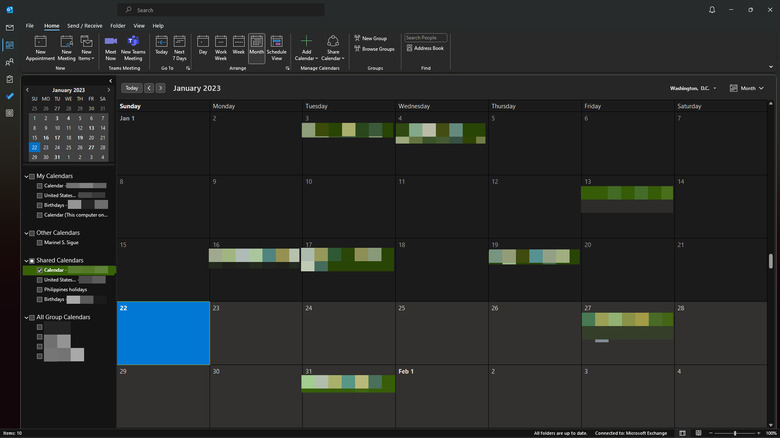Open the Month view dropdown
Image resolution: width=780 pixels, height=438 pixels.
tap(747, 88)
